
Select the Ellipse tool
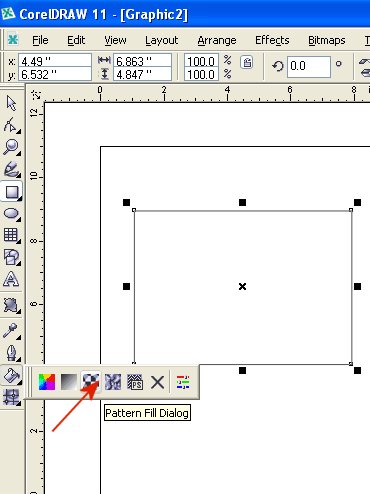pos(11,214)
